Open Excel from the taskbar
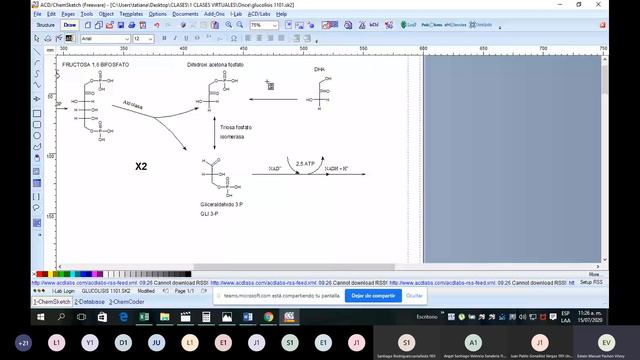The width and height of the screenshot is (640, 360). pos(144,317)
